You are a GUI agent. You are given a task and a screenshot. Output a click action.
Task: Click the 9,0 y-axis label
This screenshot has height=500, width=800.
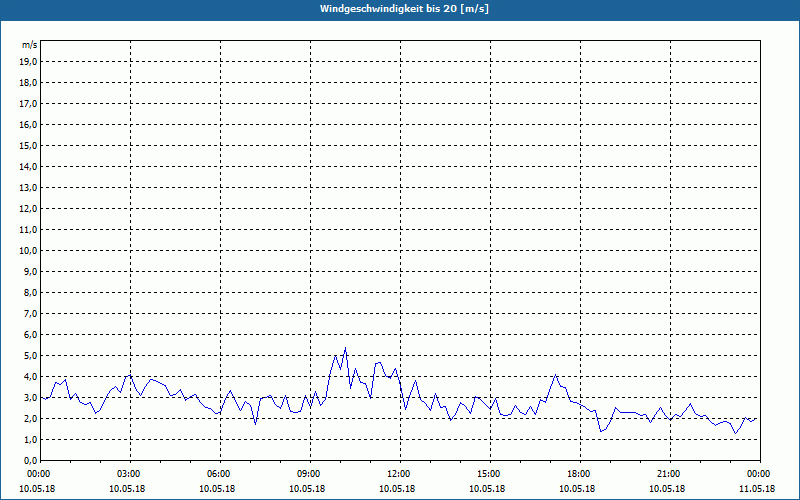30,271
